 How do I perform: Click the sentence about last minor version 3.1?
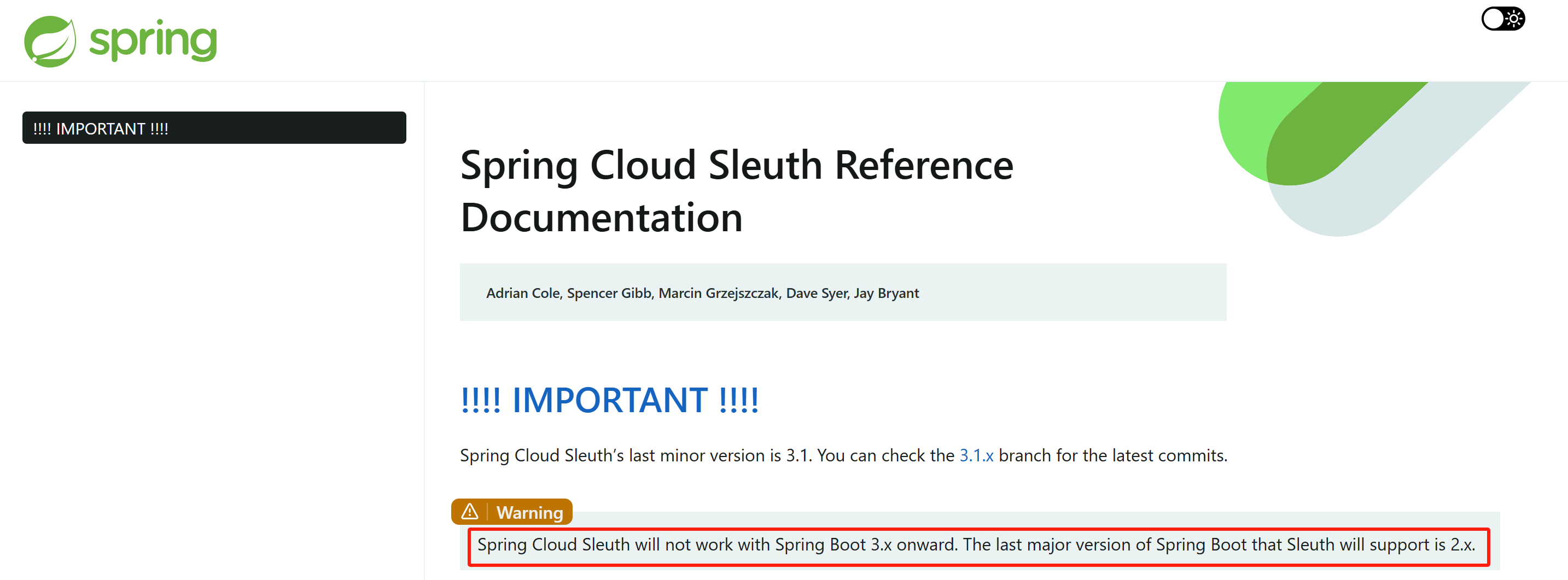click(x=843, y=455)
